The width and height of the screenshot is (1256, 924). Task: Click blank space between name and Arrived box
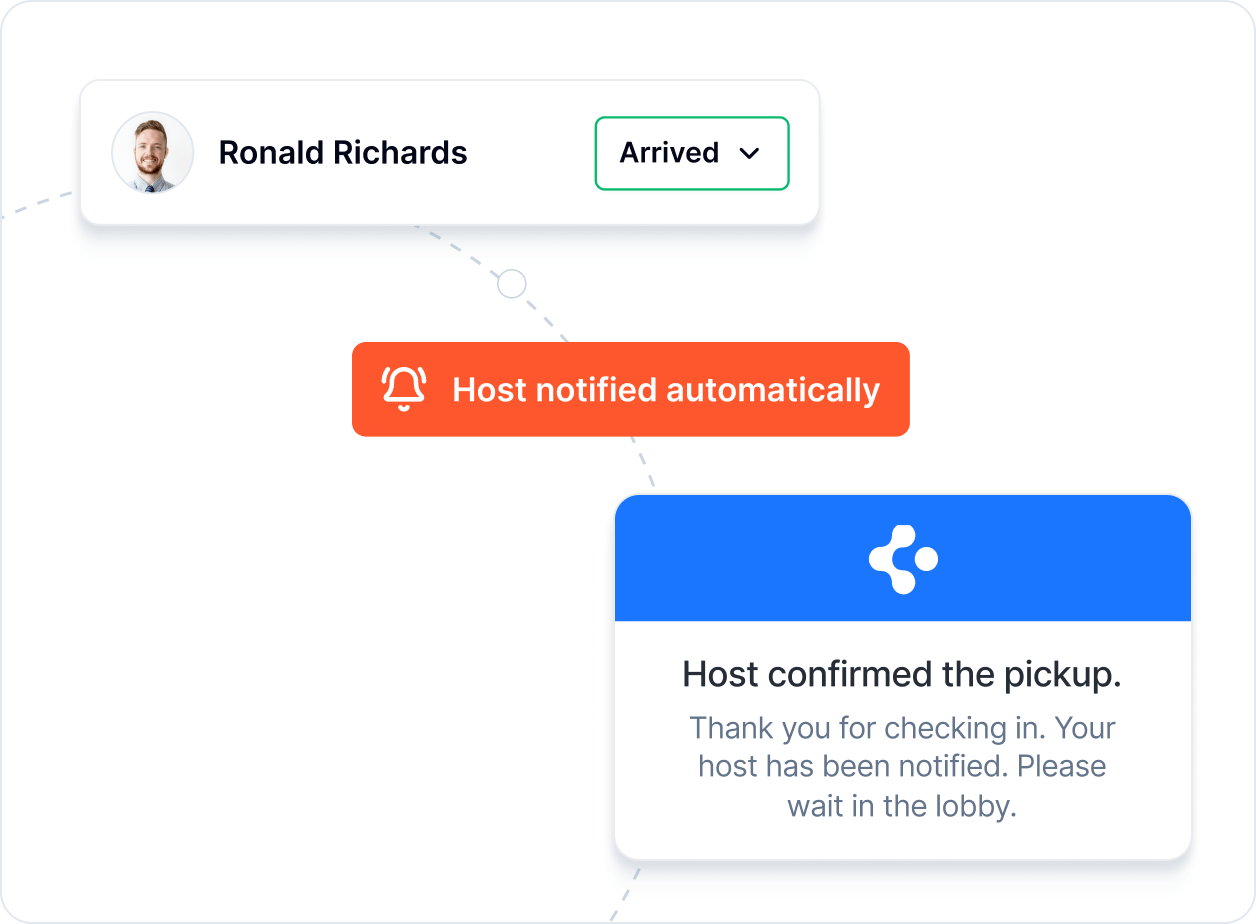click(530, 153)
